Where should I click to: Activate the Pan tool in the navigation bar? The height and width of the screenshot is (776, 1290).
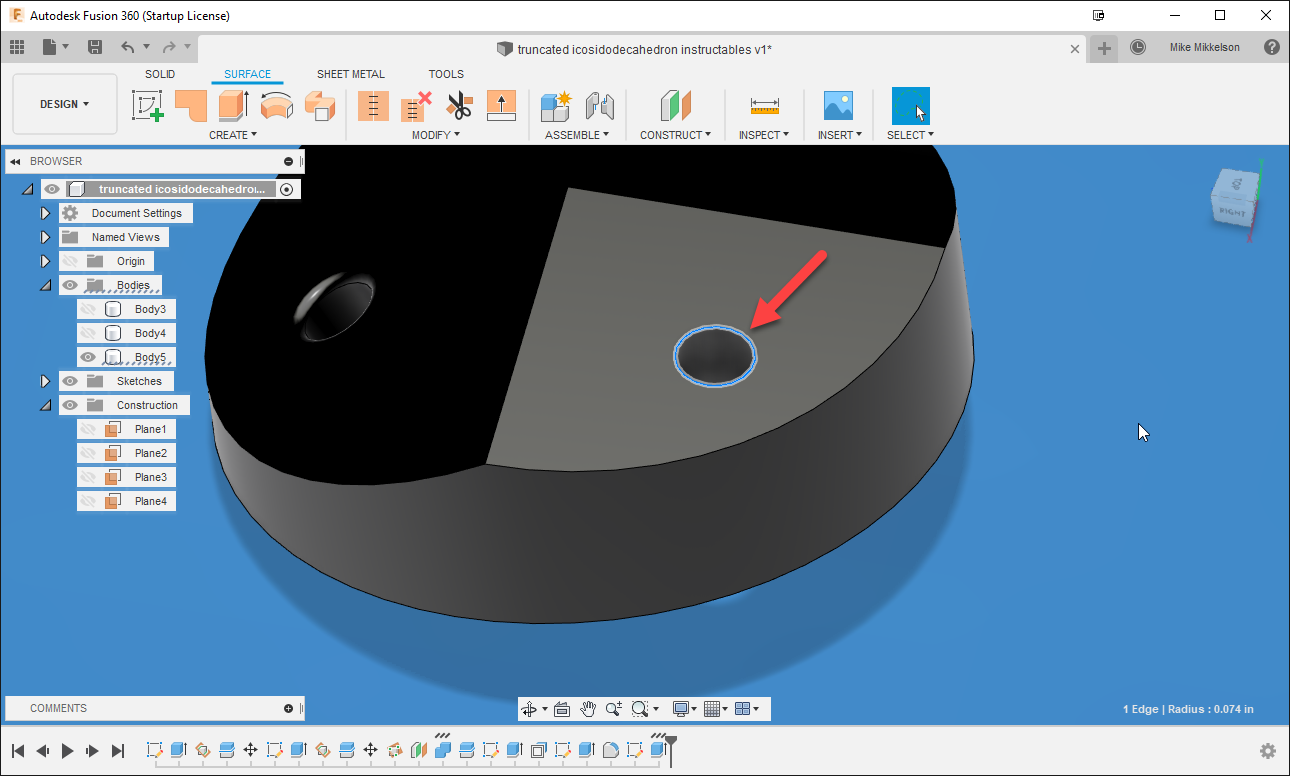(x=588, y=708)
